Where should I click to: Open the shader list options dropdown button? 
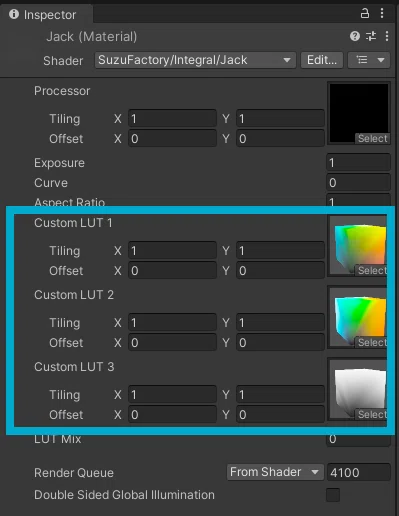369,60
